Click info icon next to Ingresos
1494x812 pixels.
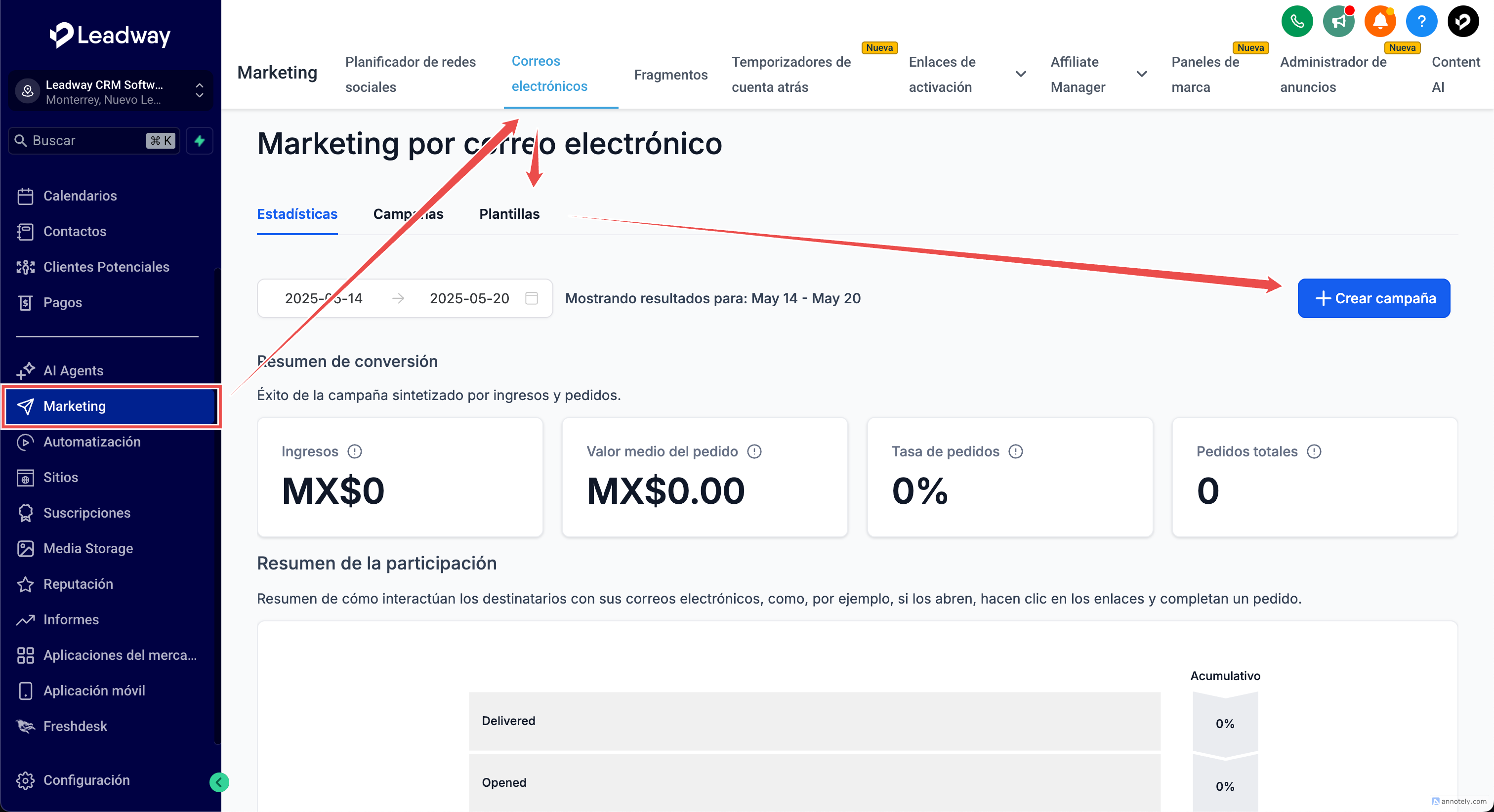coord(354,451)
